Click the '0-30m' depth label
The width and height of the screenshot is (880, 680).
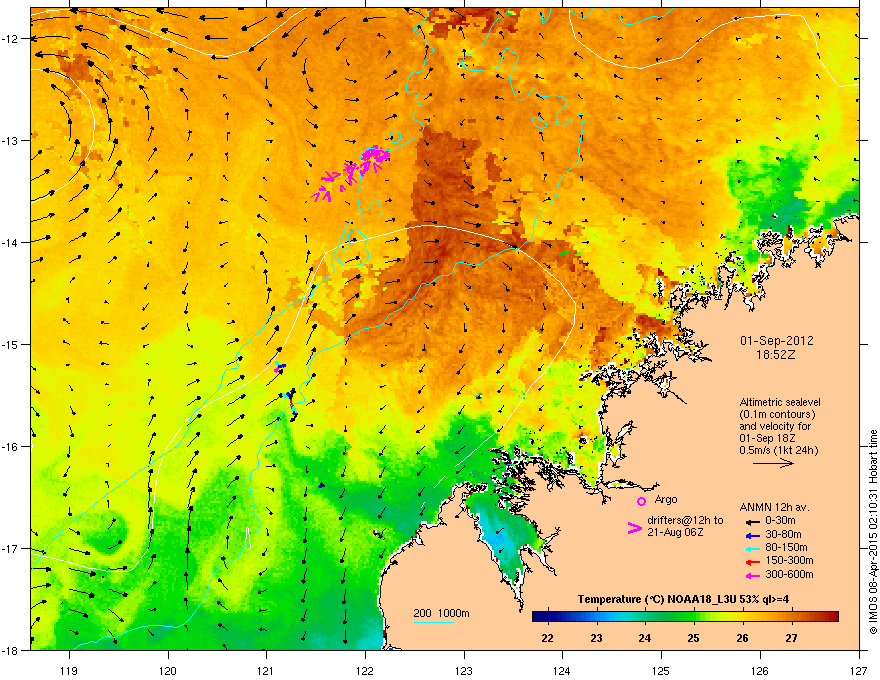(780, 521)
